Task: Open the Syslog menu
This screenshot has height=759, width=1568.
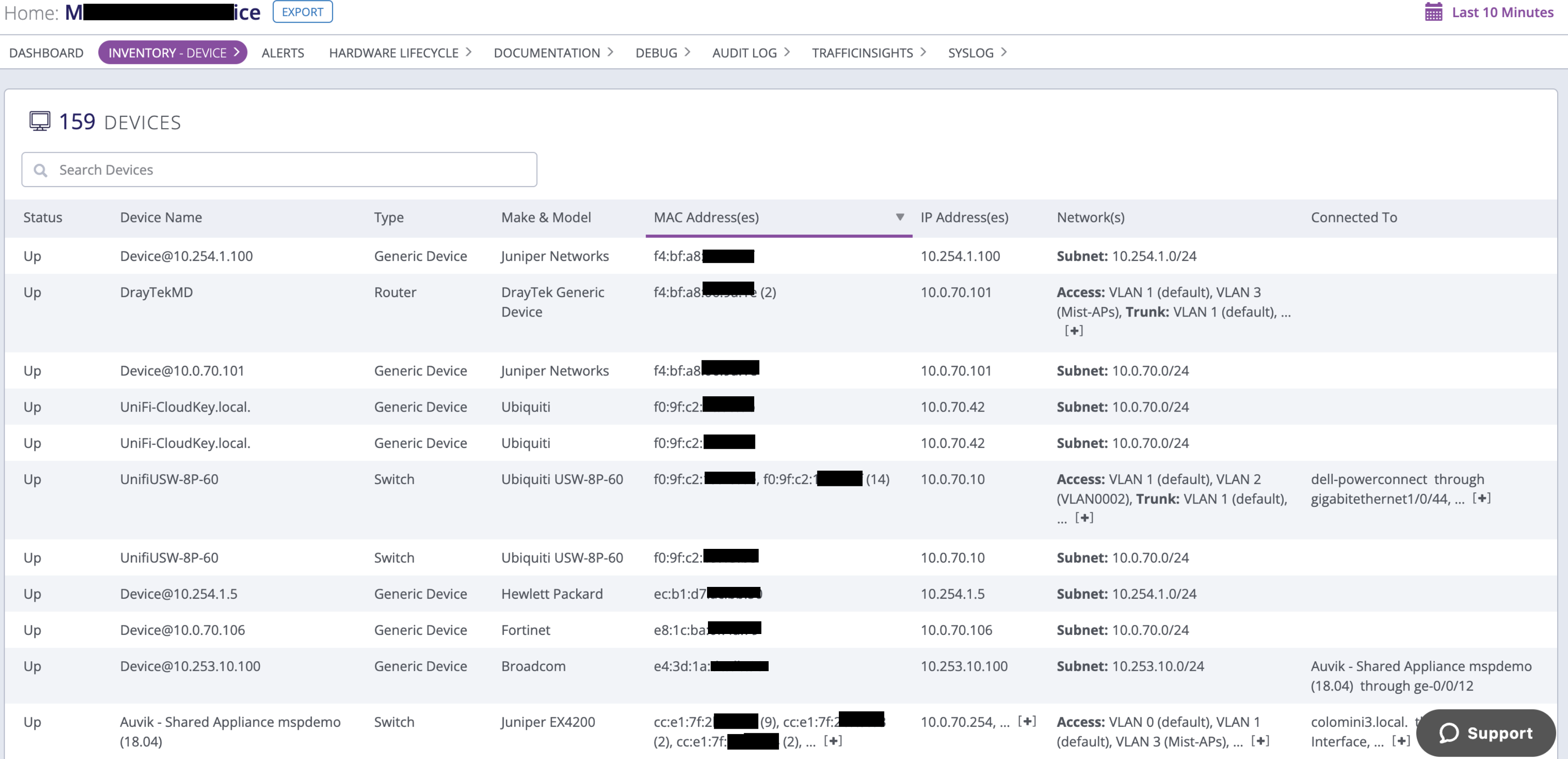Action: point(977,53)
